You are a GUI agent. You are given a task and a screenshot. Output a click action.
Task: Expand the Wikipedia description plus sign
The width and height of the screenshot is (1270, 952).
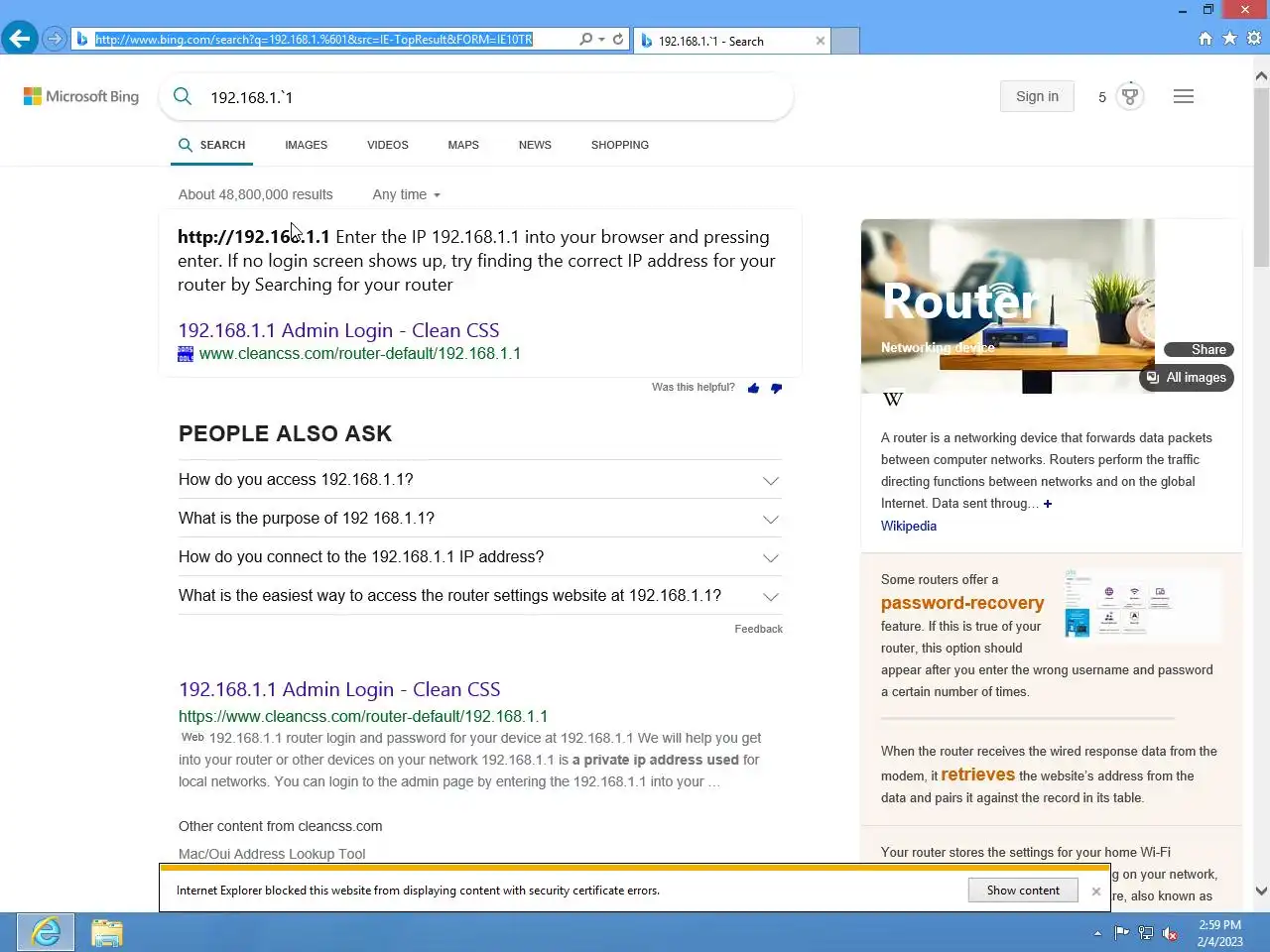(x=1048, y=504)
